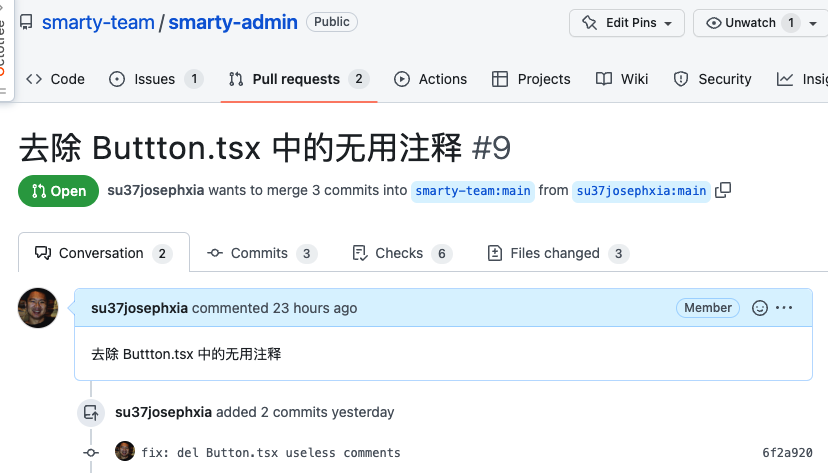The height and width of the screenshot is (473, 828).
Task: Click the repository icon beside smarty-team
Action: 26,22
